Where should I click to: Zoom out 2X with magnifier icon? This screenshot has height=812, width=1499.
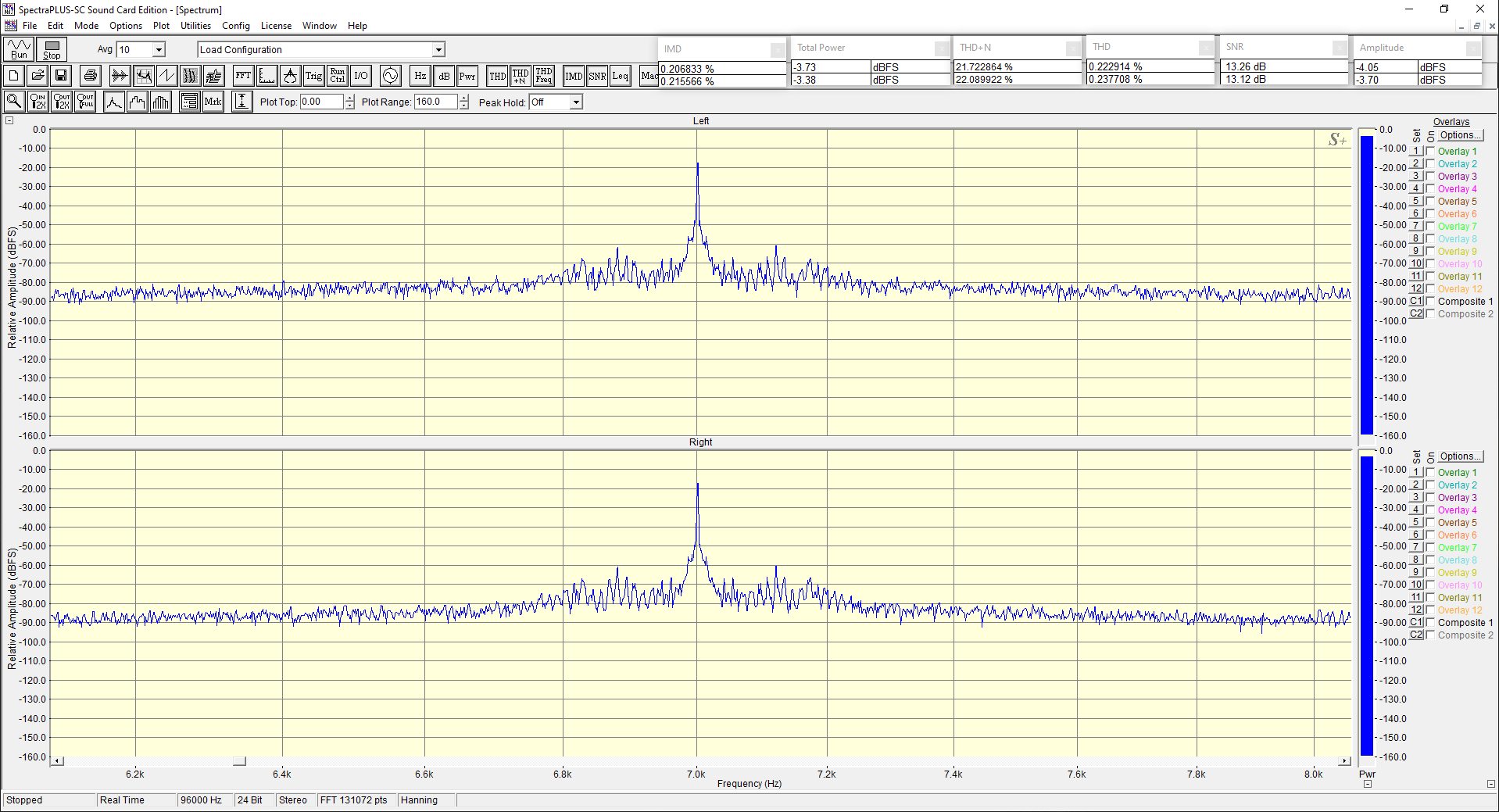(x=62, y=102)
